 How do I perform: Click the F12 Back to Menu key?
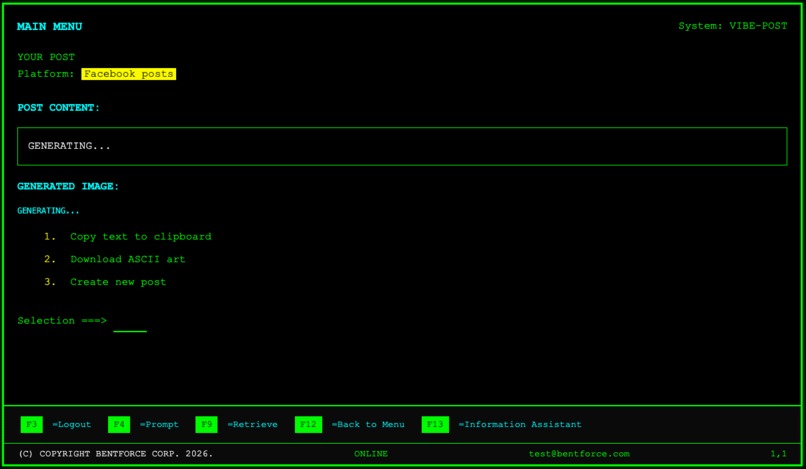(x=308, y=424)
